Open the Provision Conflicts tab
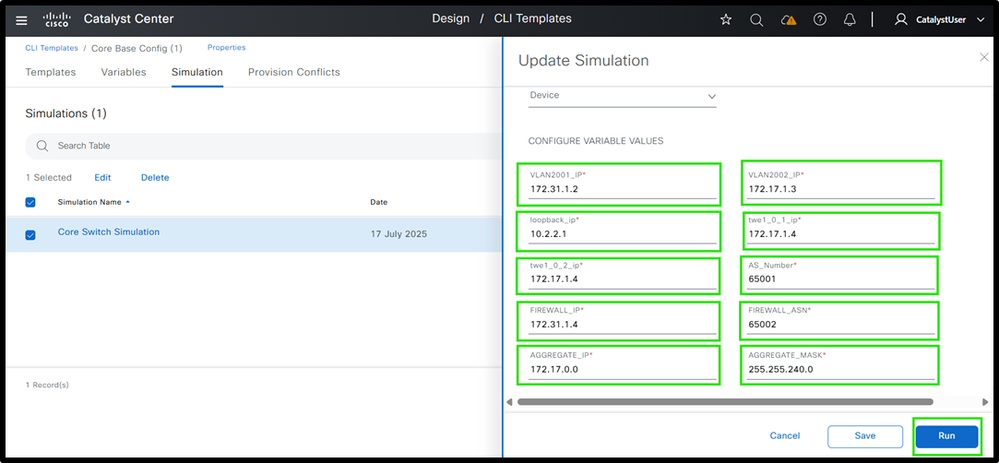The image size is (999, 463). (294, 73)
